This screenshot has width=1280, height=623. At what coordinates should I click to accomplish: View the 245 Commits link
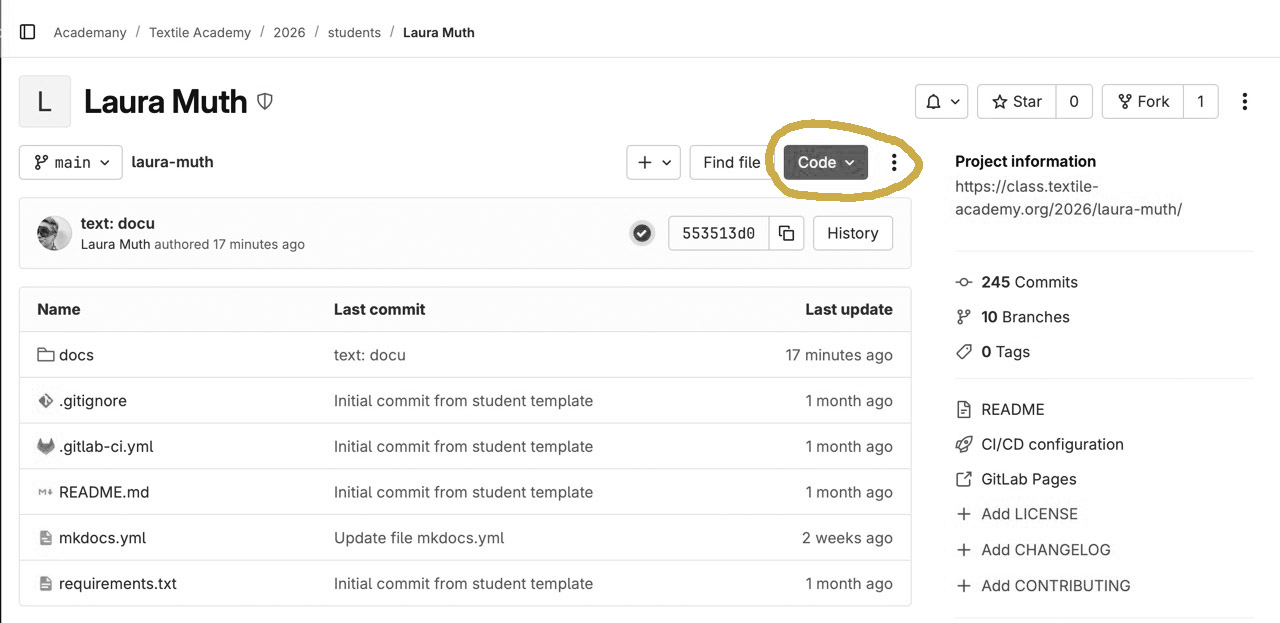(x=1029, y=282)
